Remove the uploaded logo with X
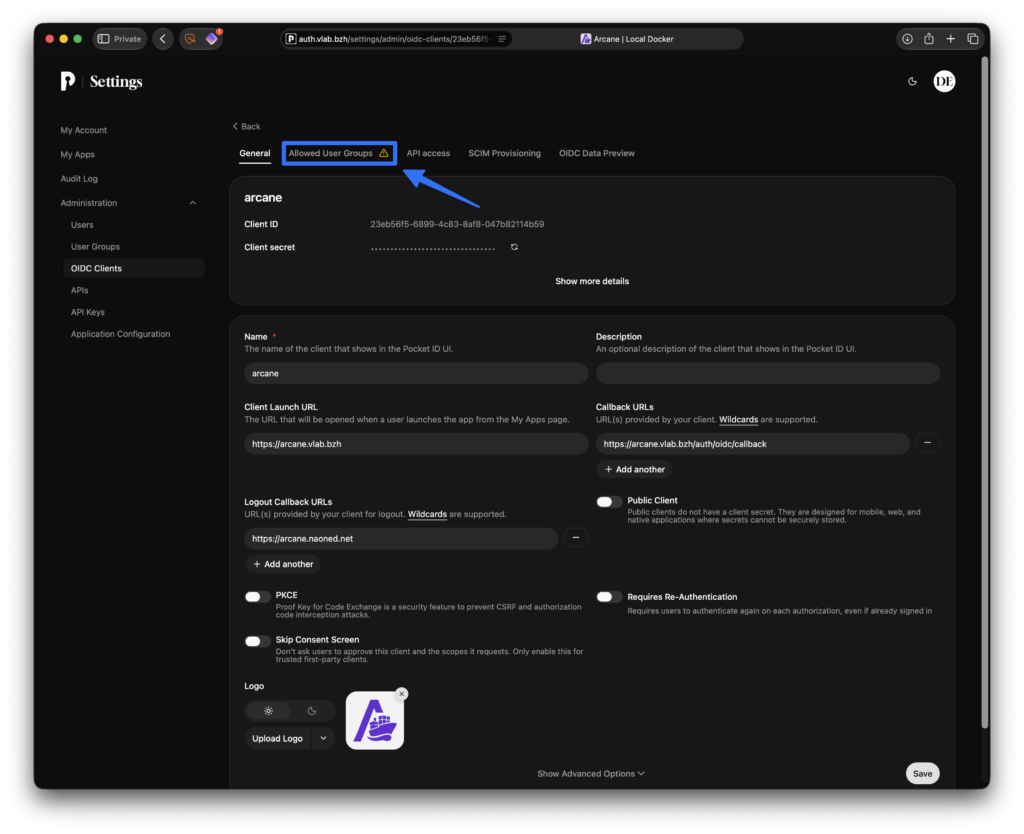 tap(402, 694)
